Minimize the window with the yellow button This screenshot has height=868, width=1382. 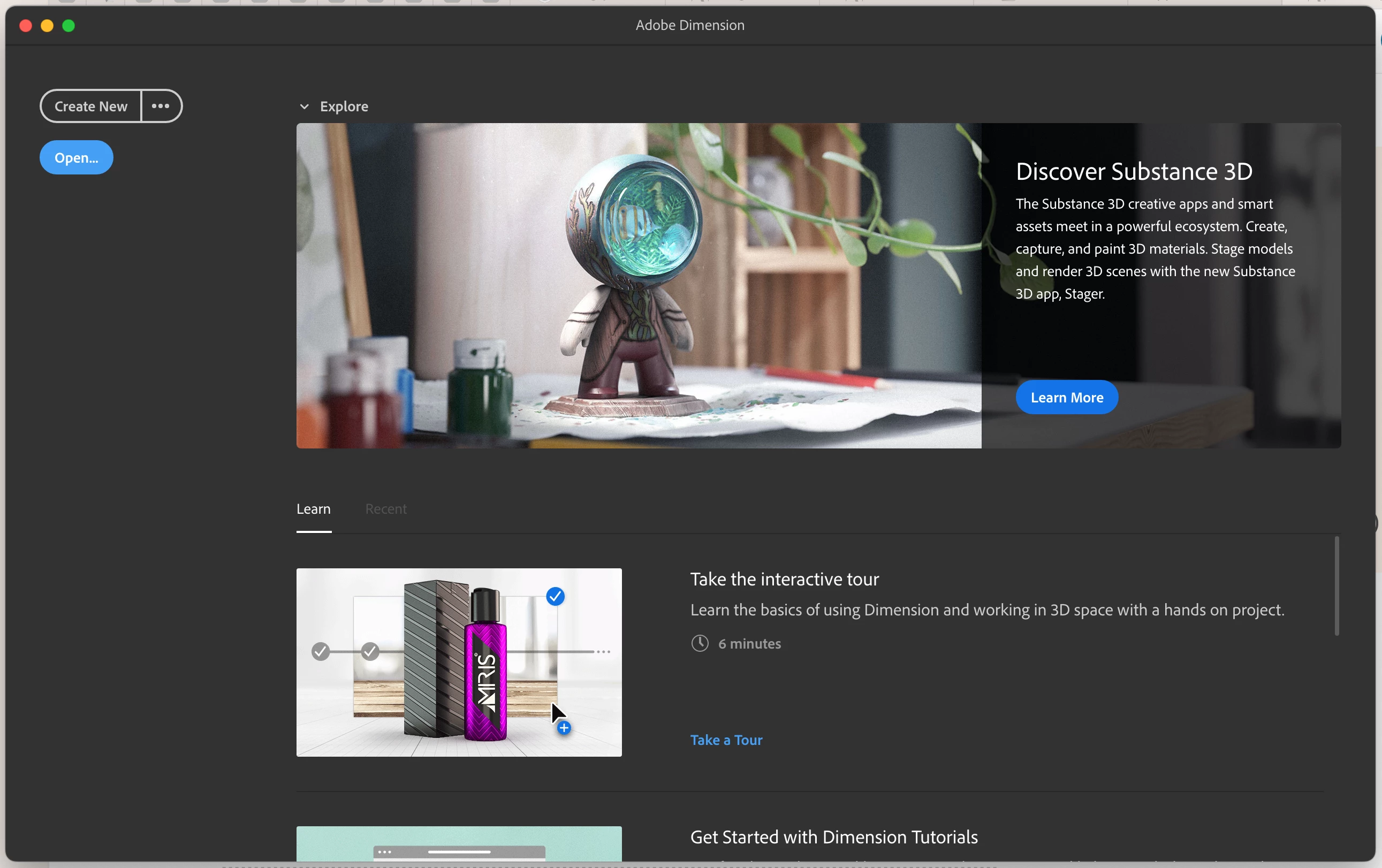pos(47,26)
